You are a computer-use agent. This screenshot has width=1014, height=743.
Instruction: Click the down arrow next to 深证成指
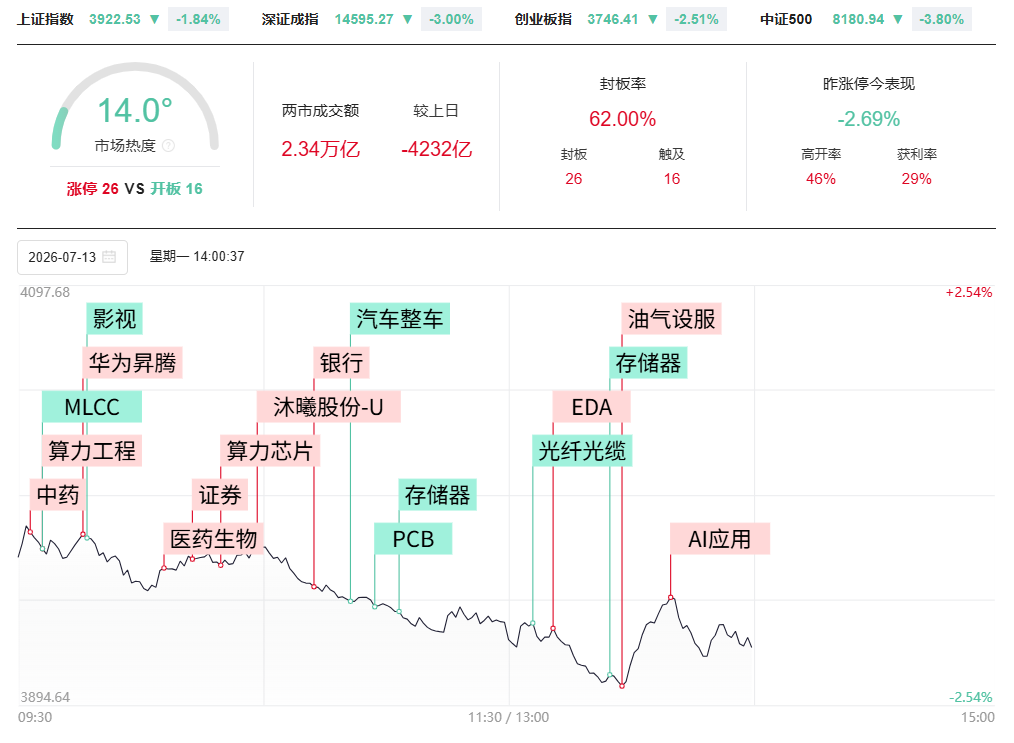point(407,19)
